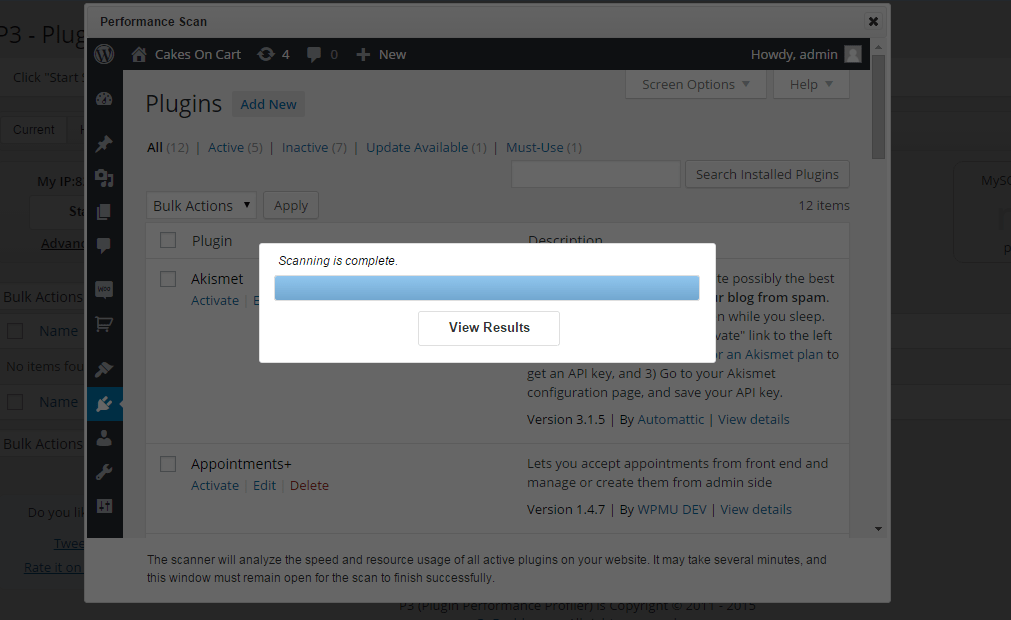The image size is (1011, 620).
Task: Open the Automattic author link
Action: 671,420
